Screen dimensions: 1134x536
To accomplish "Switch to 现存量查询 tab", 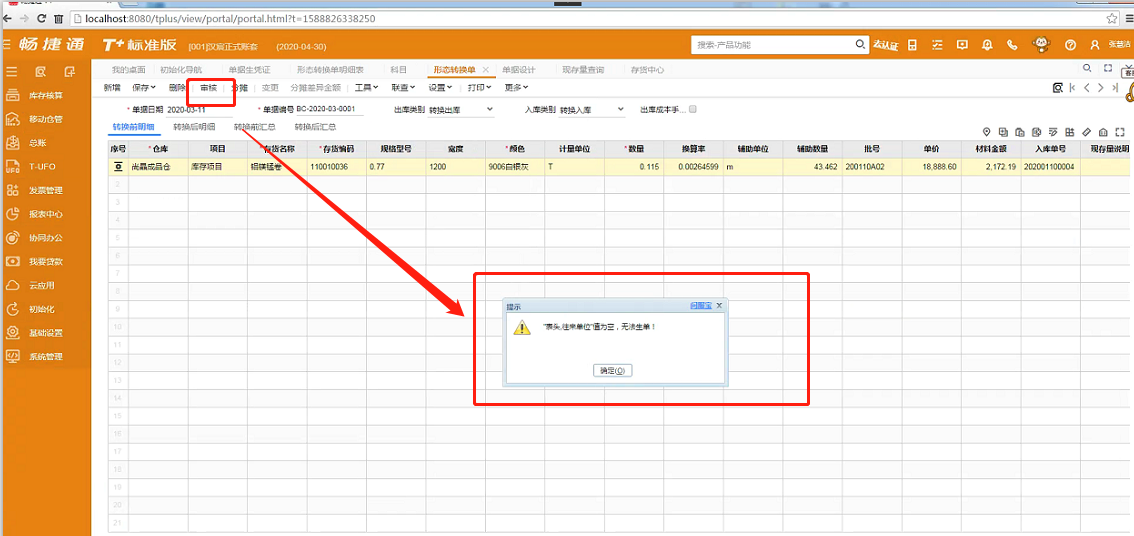I will (583, 70).
